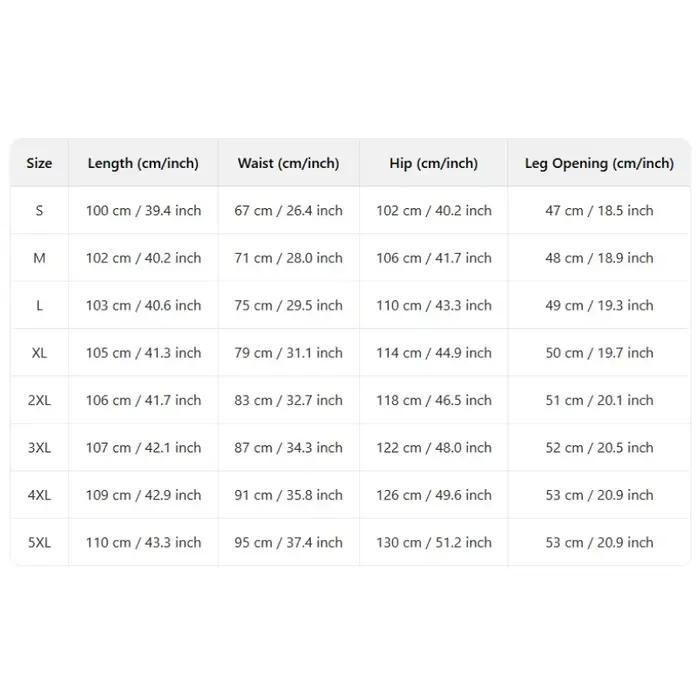Click the Leg Opening (cm/inch) header
Viewport: 700px width, 700px height.
599,163
